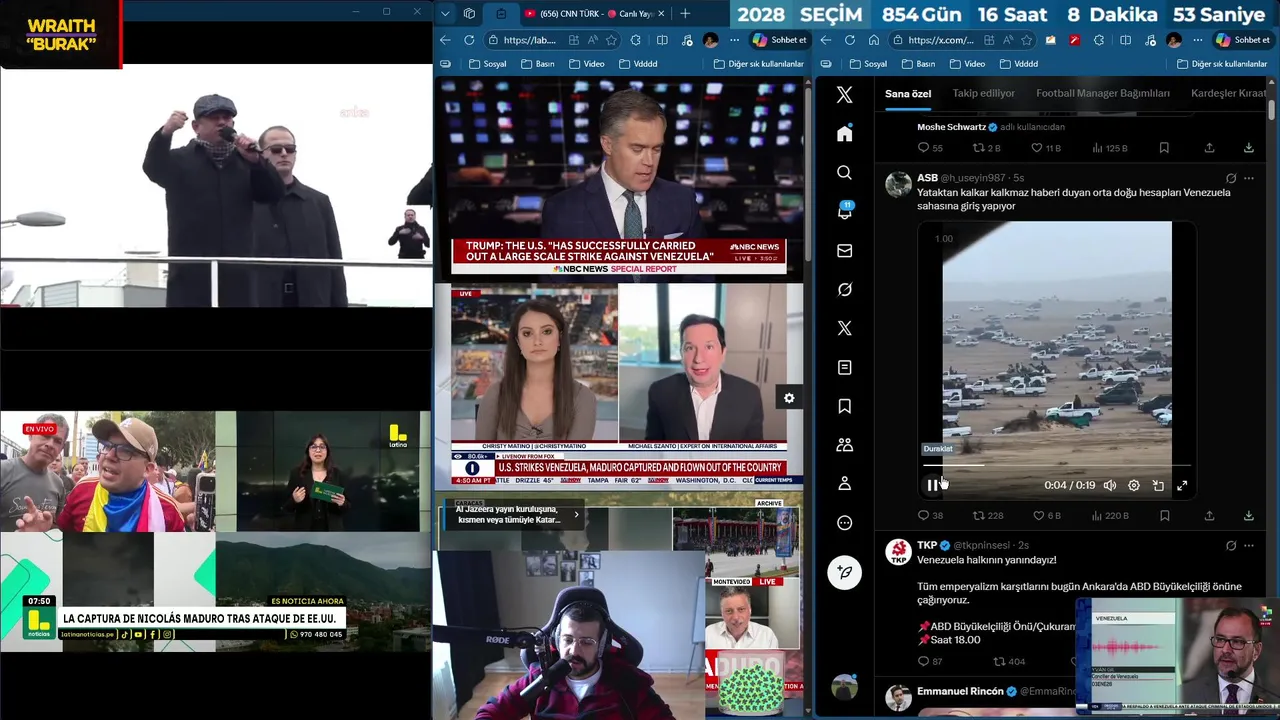Open the lists icon in the X sidebar
1280x720 pixels.
tap(845, 368)
